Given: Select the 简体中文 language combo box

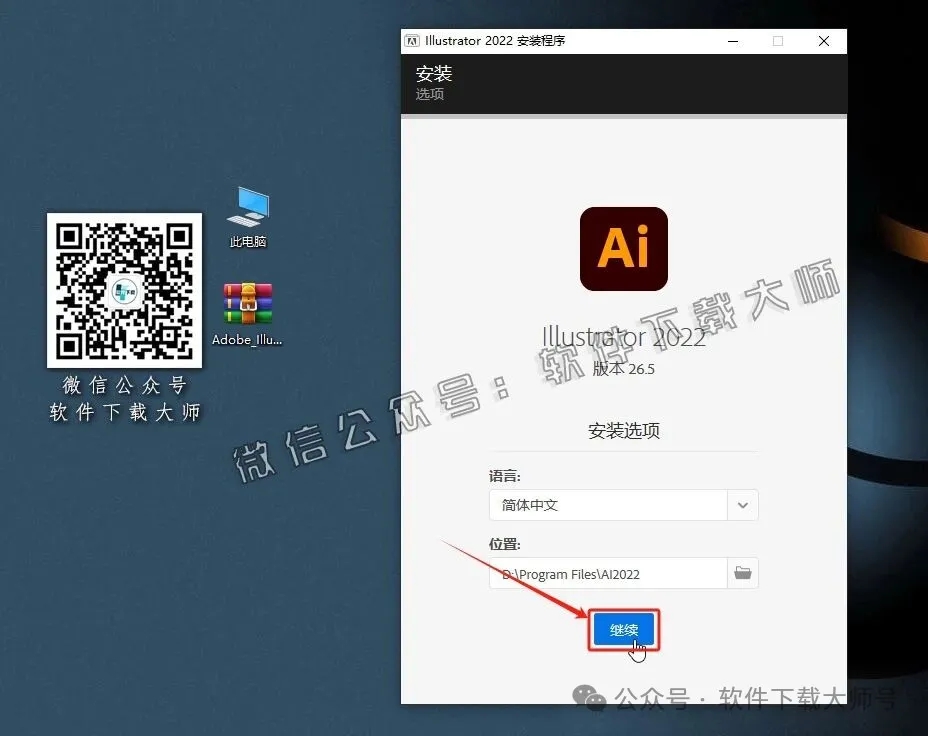Looking at the screenshot, I should 610,505.
